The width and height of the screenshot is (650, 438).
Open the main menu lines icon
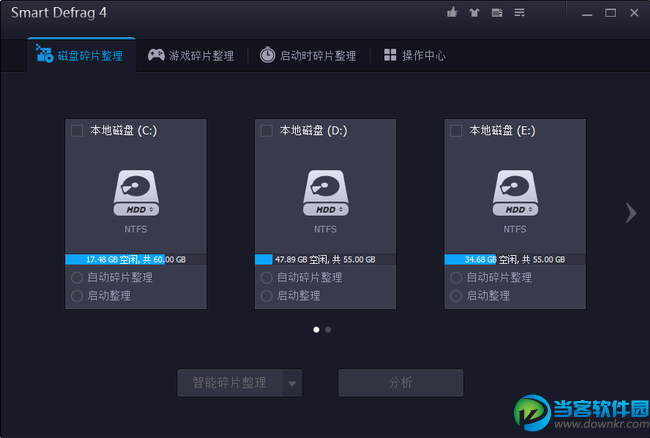(x=519, y=13)
